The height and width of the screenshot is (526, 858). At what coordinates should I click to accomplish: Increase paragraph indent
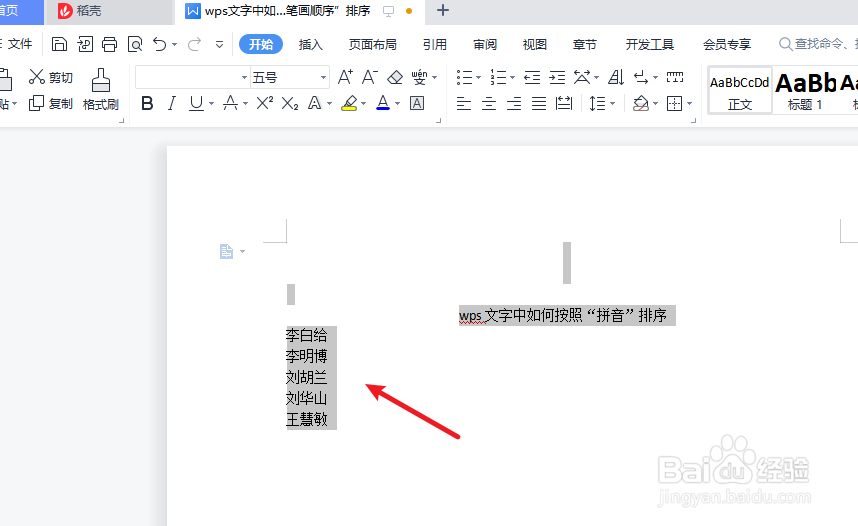[x=557, y=77]
